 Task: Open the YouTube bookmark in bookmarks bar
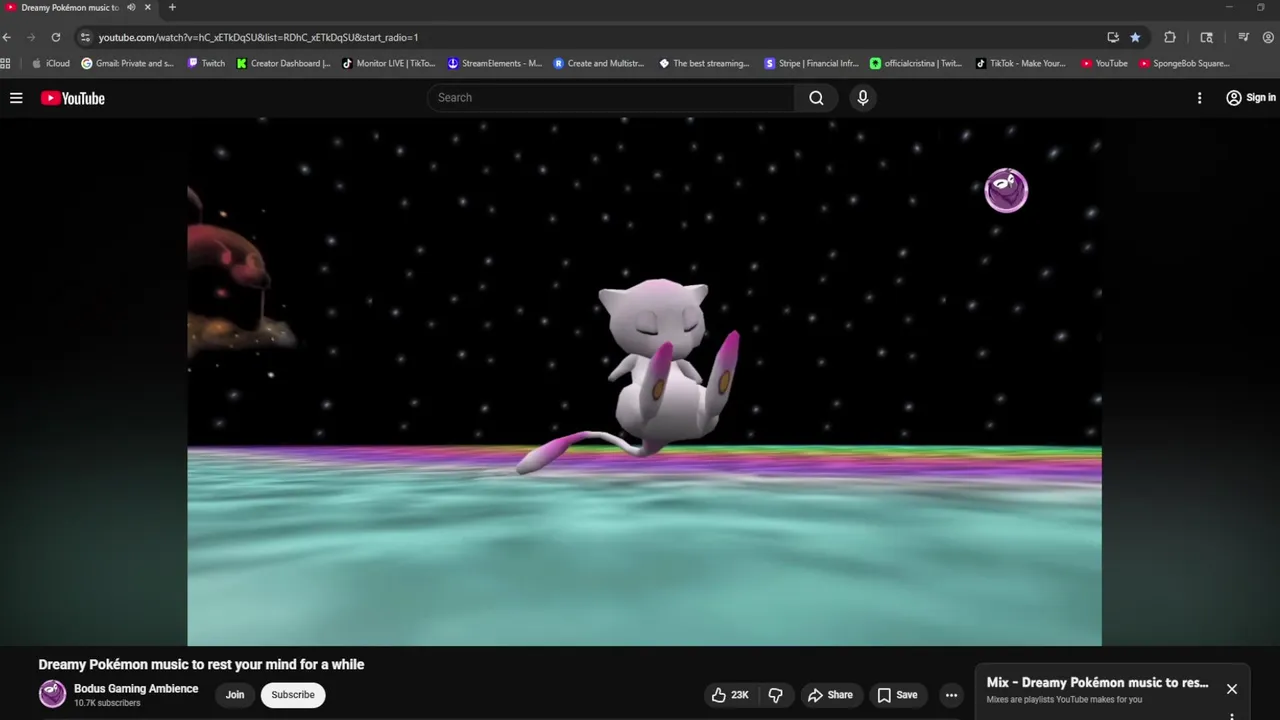1104,63
